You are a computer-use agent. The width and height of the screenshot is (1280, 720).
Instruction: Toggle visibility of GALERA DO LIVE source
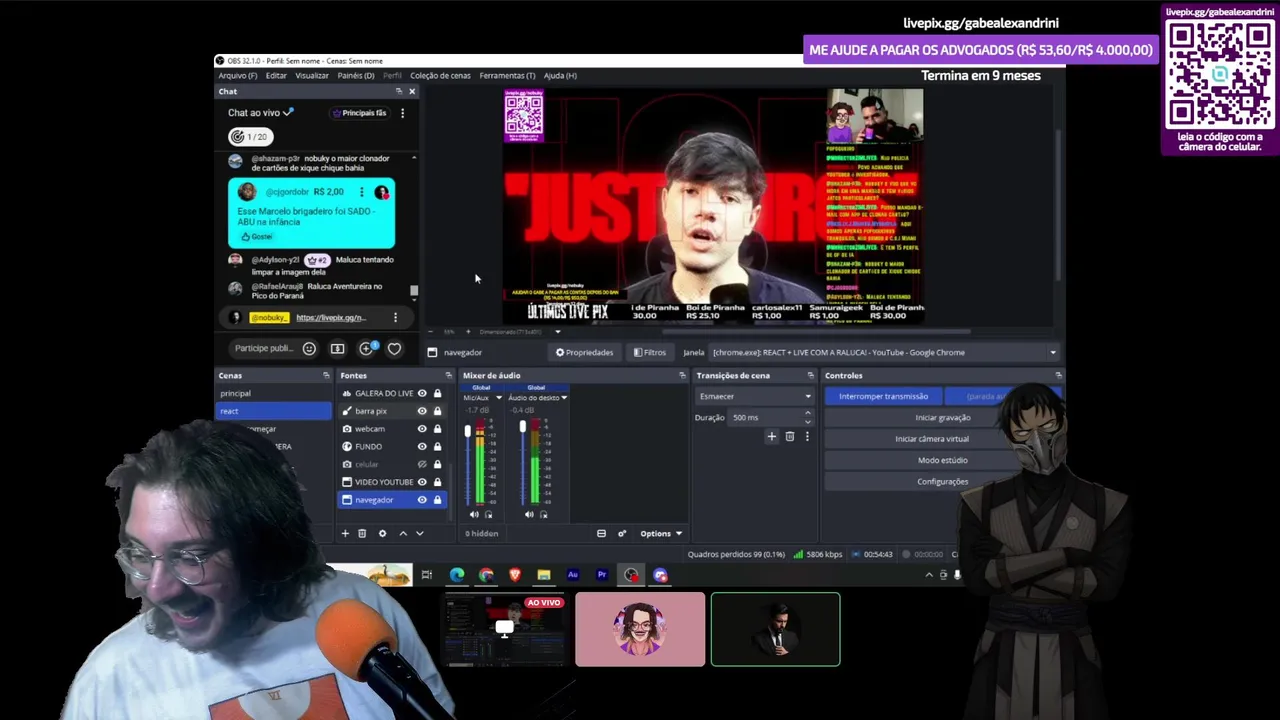422,393
